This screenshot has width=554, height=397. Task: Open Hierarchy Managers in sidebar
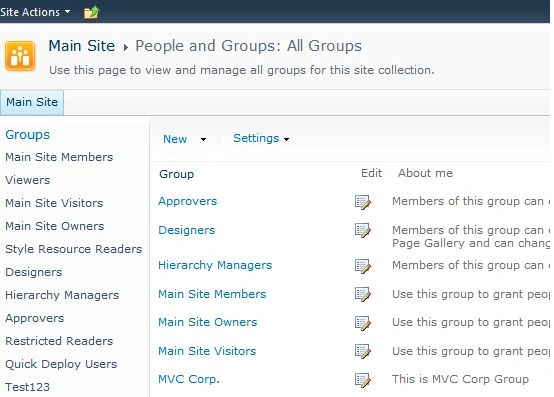[62, 295]
